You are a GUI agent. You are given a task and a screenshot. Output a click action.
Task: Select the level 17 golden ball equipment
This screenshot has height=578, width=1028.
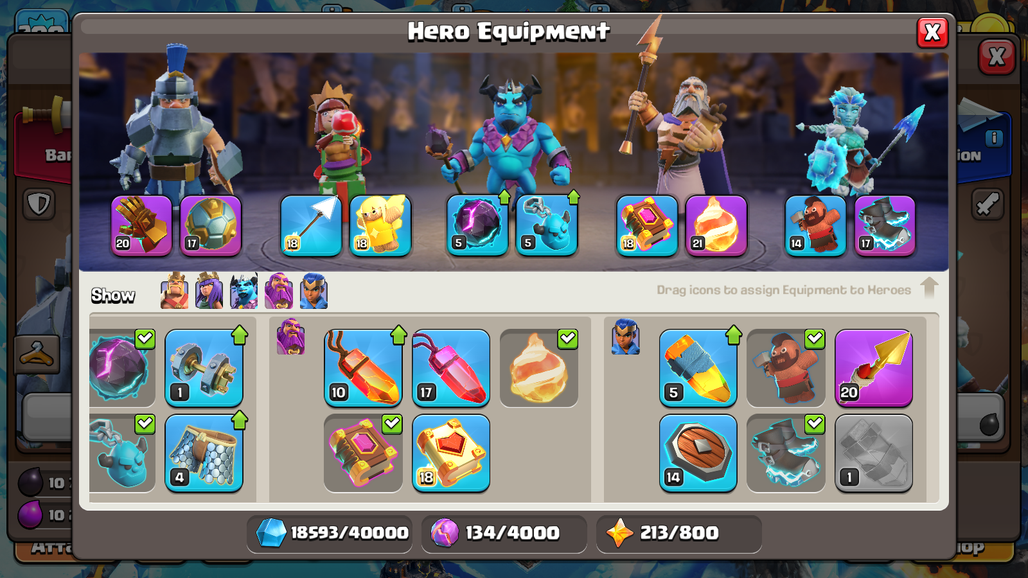pyautogui.click(x=210, y=225)
